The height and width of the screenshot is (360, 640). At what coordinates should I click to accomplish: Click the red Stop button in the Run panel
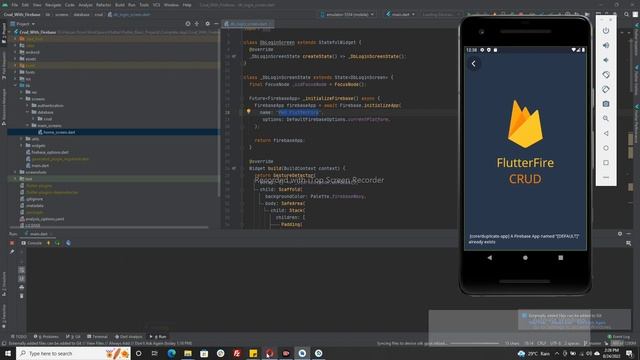coord(12,243)
